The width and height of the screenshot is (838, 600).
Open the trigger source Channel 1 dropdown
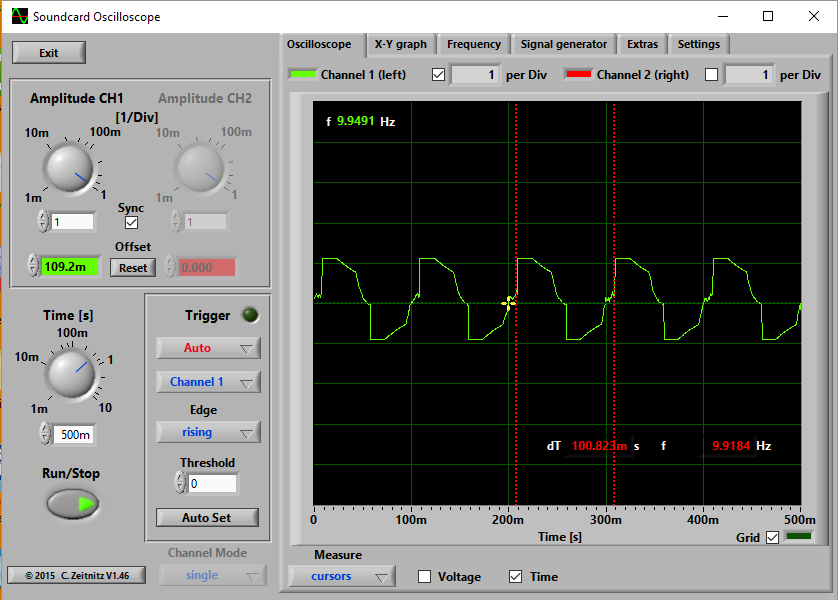(207, 381)
